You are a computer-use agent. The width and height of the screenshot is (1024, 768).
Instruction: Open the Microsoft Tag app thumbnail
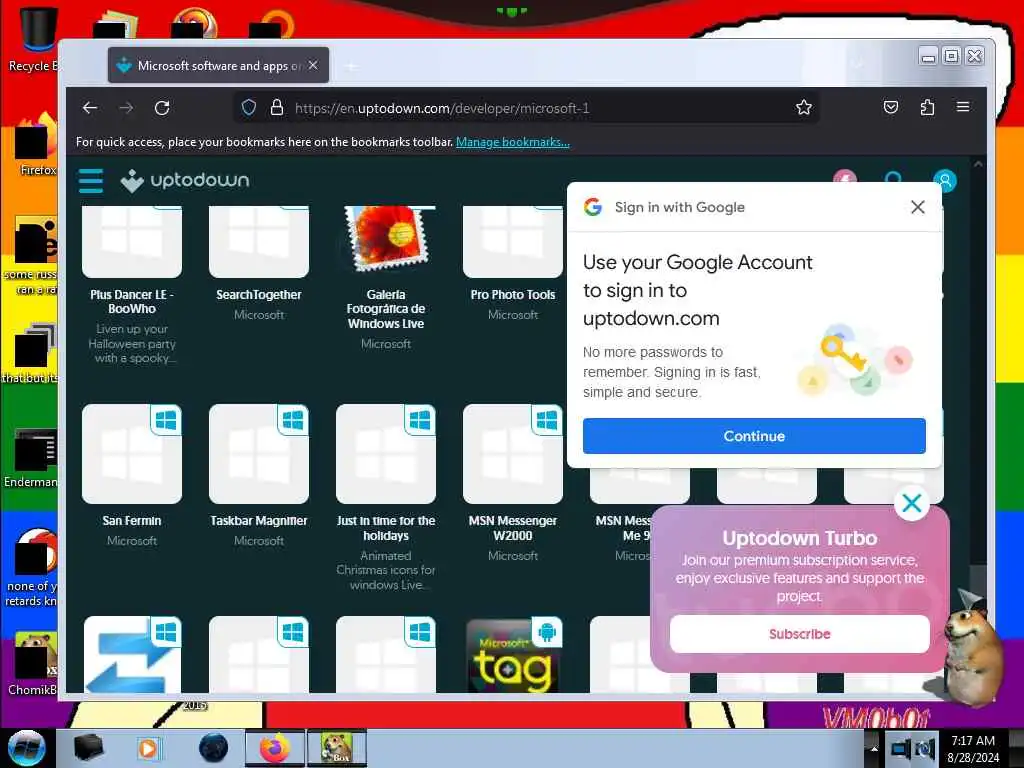[513, 654]
